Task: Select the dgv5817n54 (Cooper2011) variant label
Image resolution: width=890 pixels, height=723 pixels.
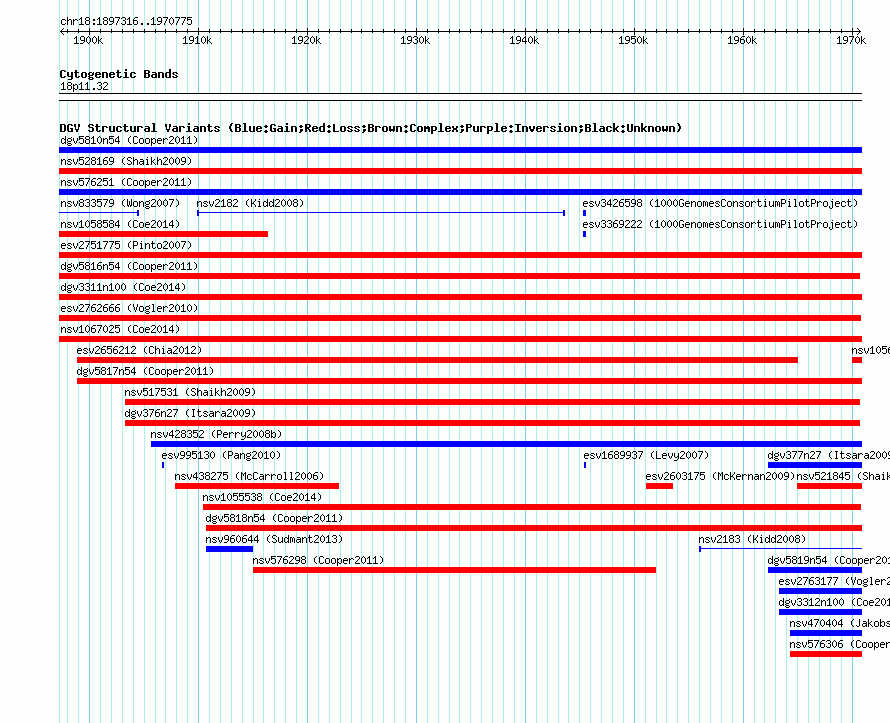Action: pos(145,371)
